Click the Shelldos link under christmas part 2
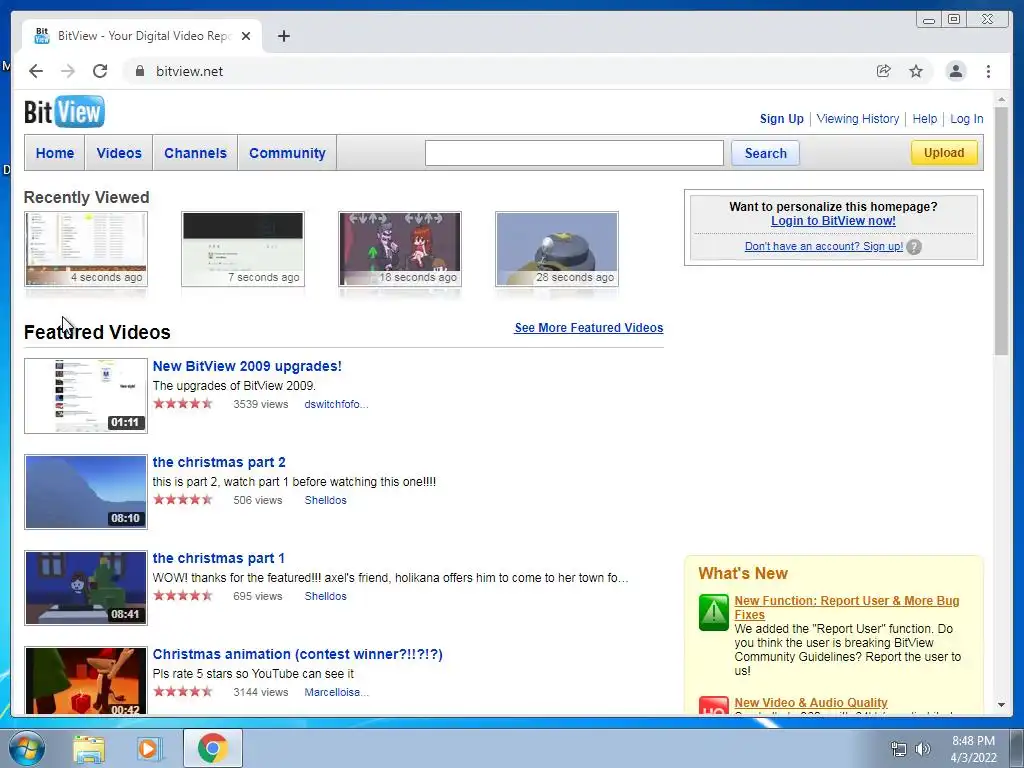The width and height of the screenshot is (1024, 768). [x=325, y=500]
